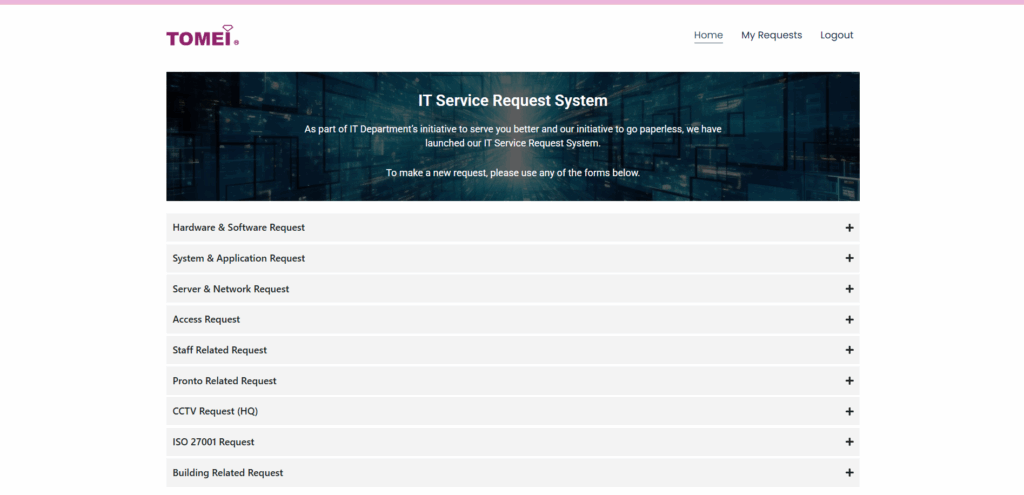
Task: Click the plus icon next to Access Request
Action: click(x=849, y=320)
